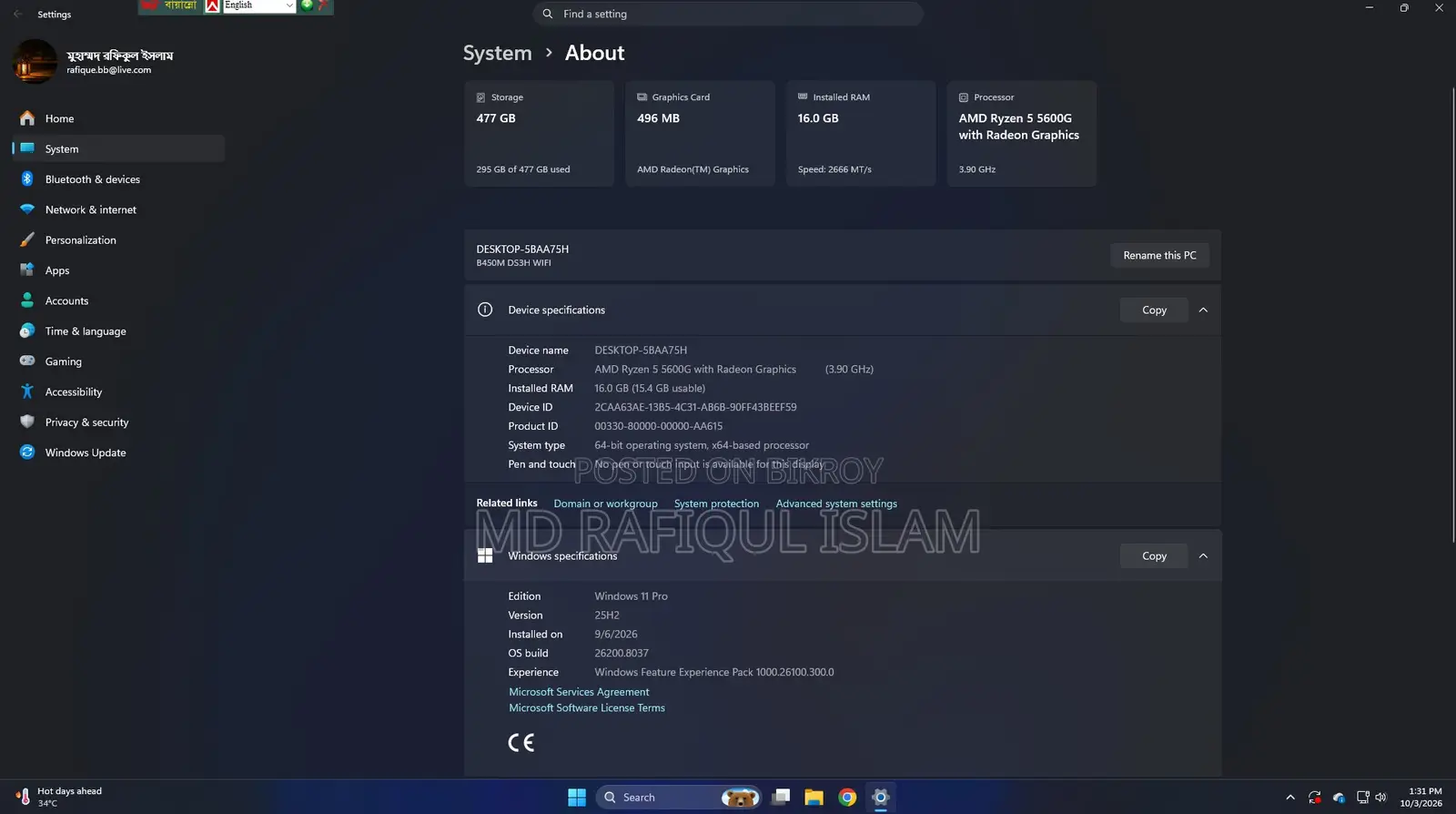Open Microsoft Software License Terms
The height and width of the screenshot is (814, 1456).
pyautogui.click(x=587, y=707)
